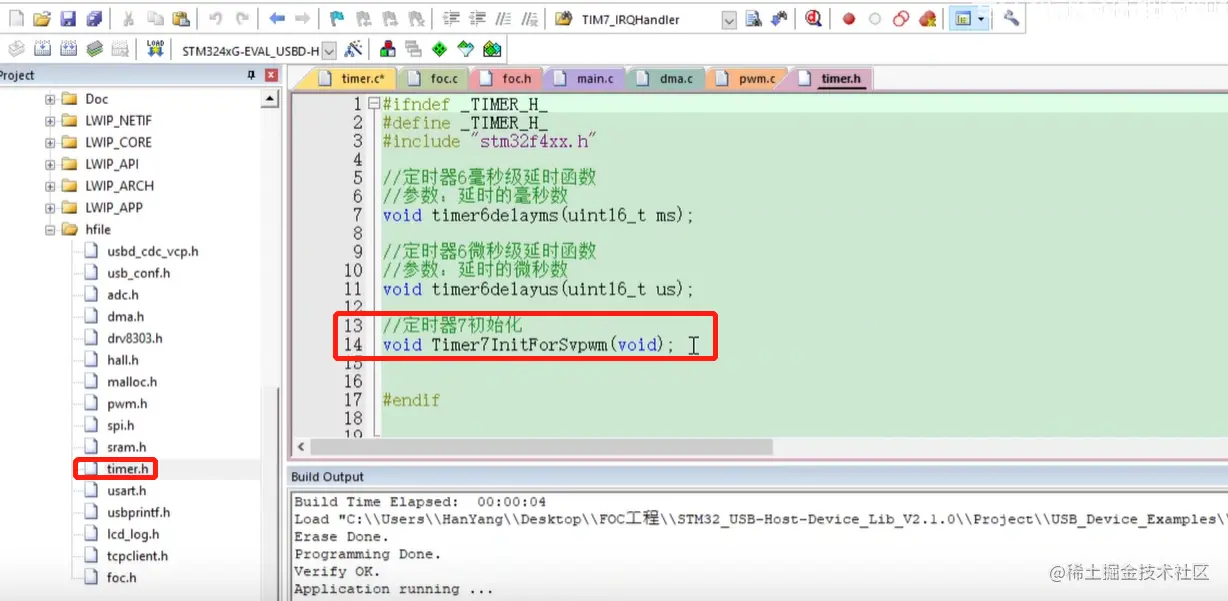This screenshot has height=601, width=1228.
Task: Build target files icon
Action: point(42,49)
